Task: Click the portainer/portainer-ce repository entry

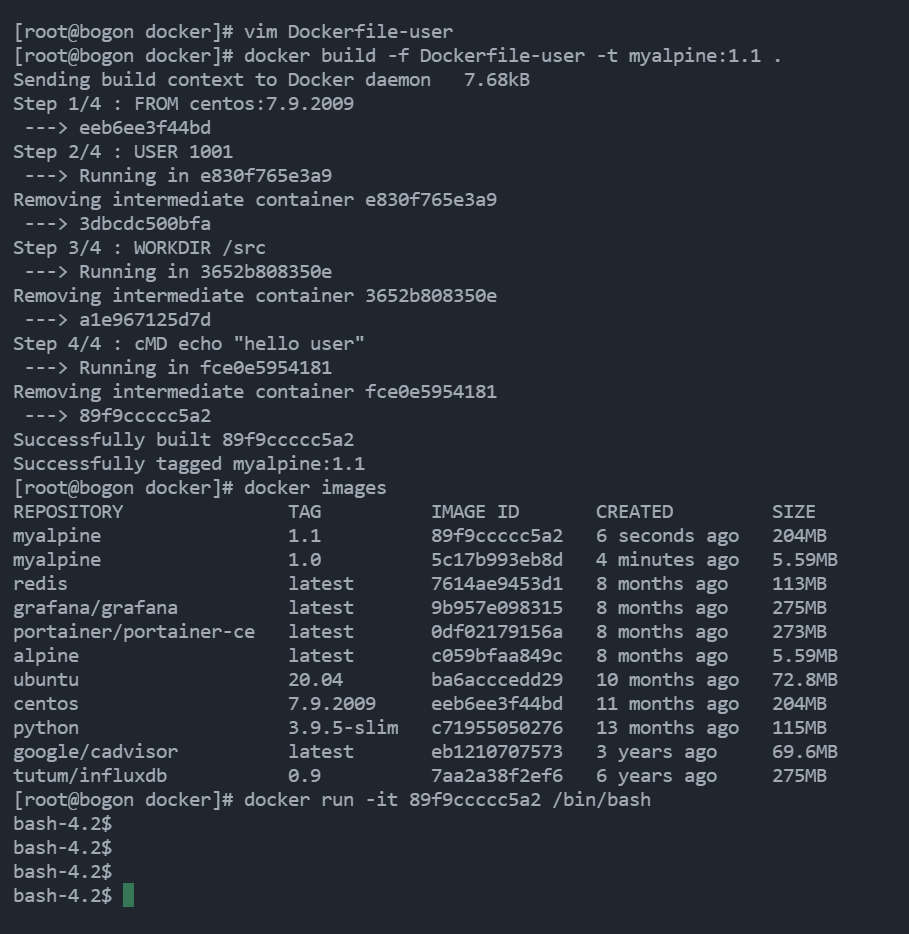Action: point(134,631)
